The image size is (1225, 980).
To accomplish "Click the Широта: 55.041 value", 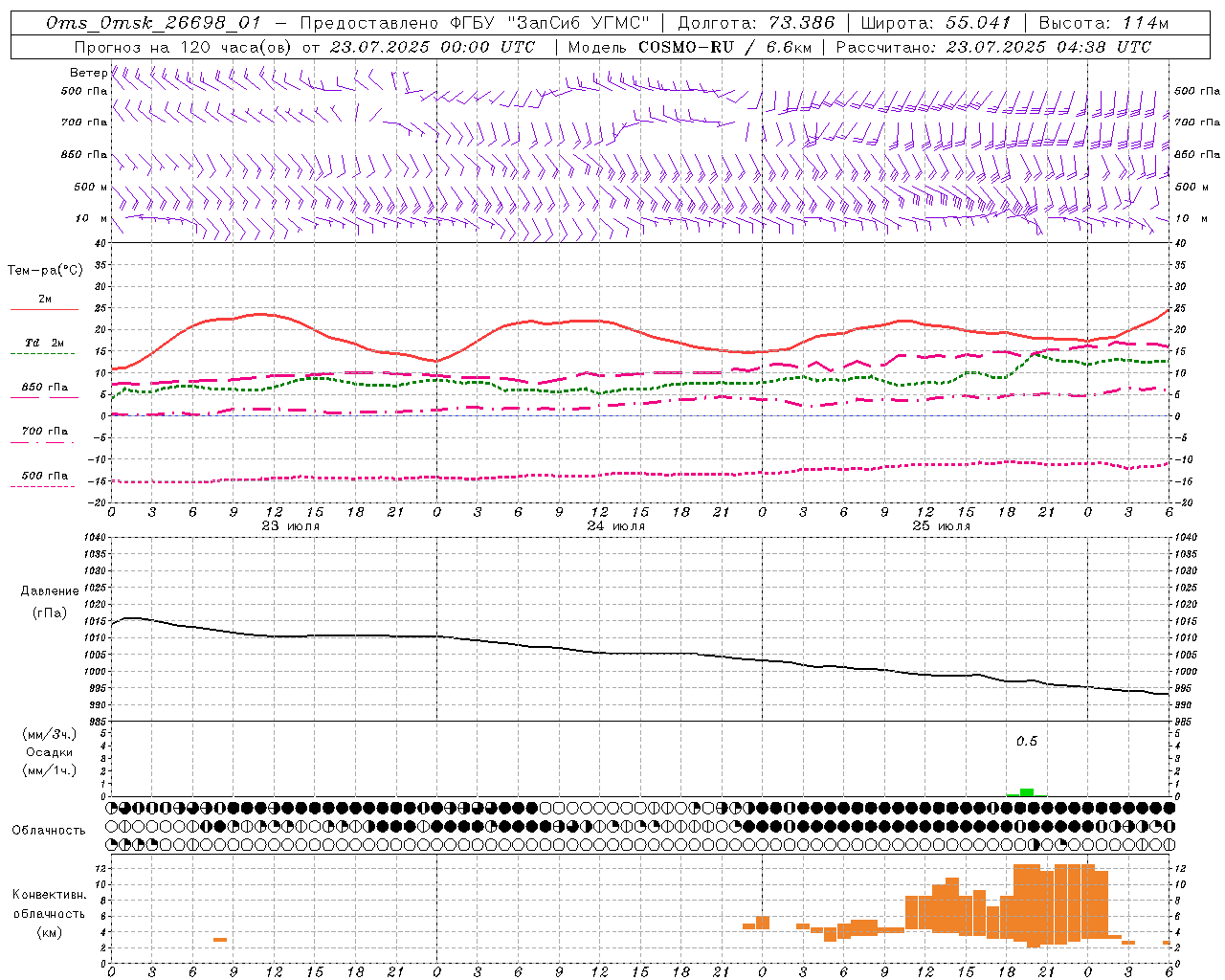I will pos(936,23).
